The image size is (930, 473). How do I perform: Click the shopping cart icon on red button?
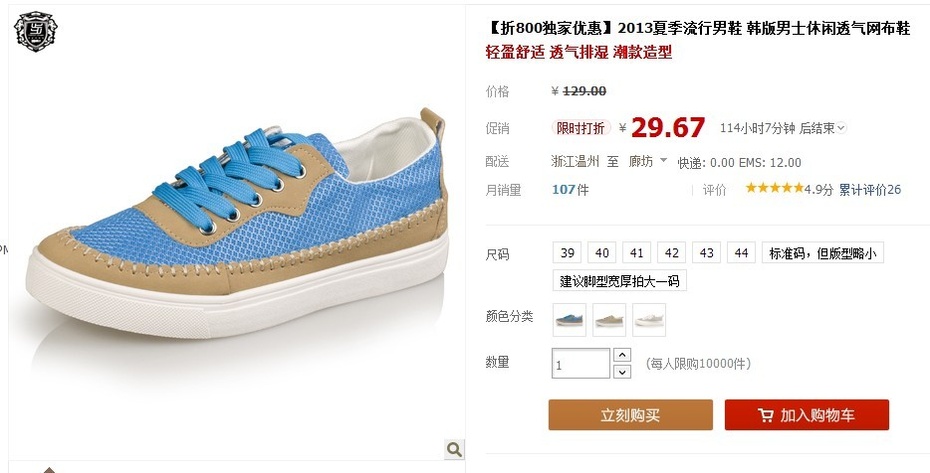coord(766,415)
